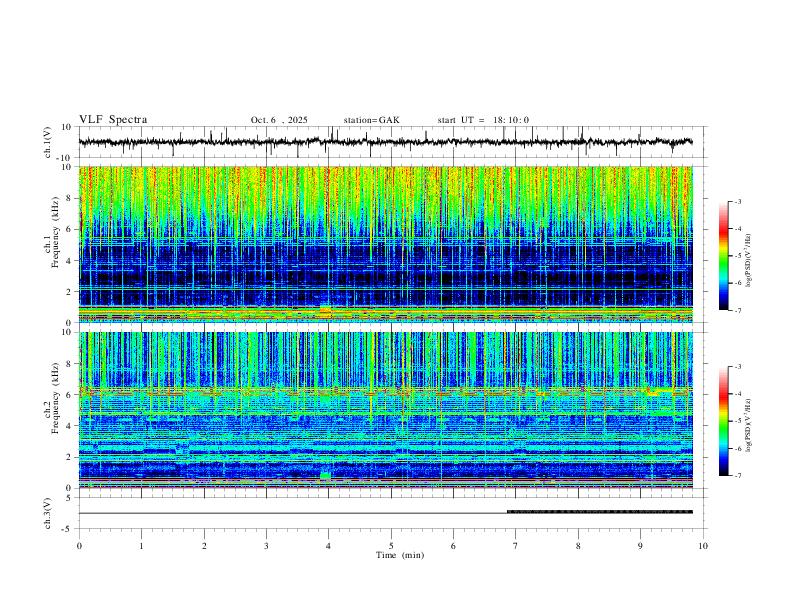This screenshot has height=612, width=792.
Task: Click the ch.2 frequency spectrogram panel
Action: click(385, 410)
